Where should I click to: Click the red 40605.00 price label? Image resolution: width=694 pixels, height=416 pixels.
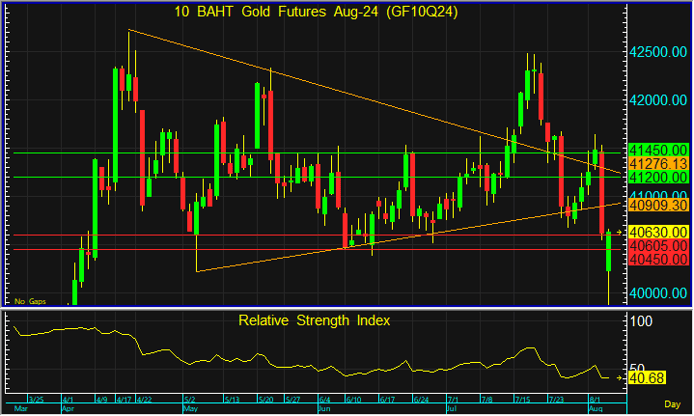(655, 245)
